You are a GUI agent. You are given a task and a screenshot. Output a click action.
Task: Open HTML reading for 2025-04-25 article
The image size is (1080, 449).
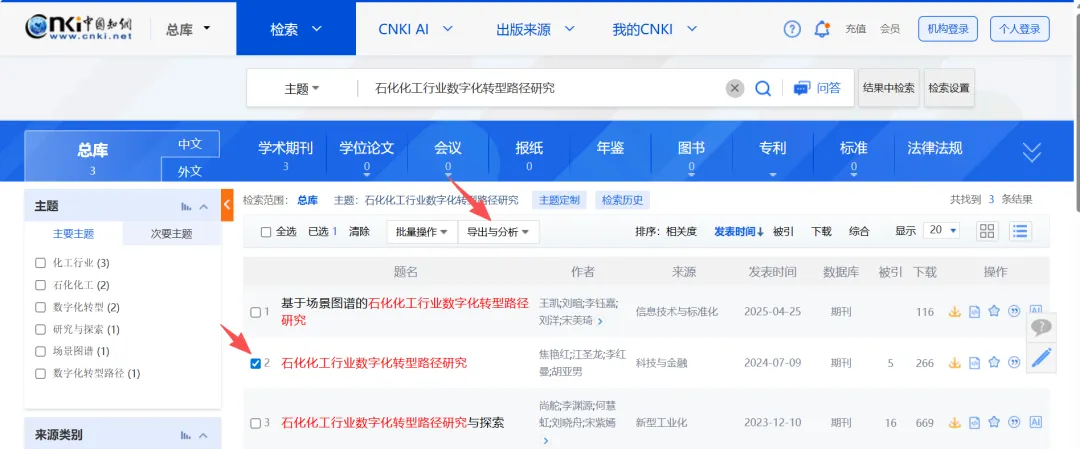(x=974, y=311)
